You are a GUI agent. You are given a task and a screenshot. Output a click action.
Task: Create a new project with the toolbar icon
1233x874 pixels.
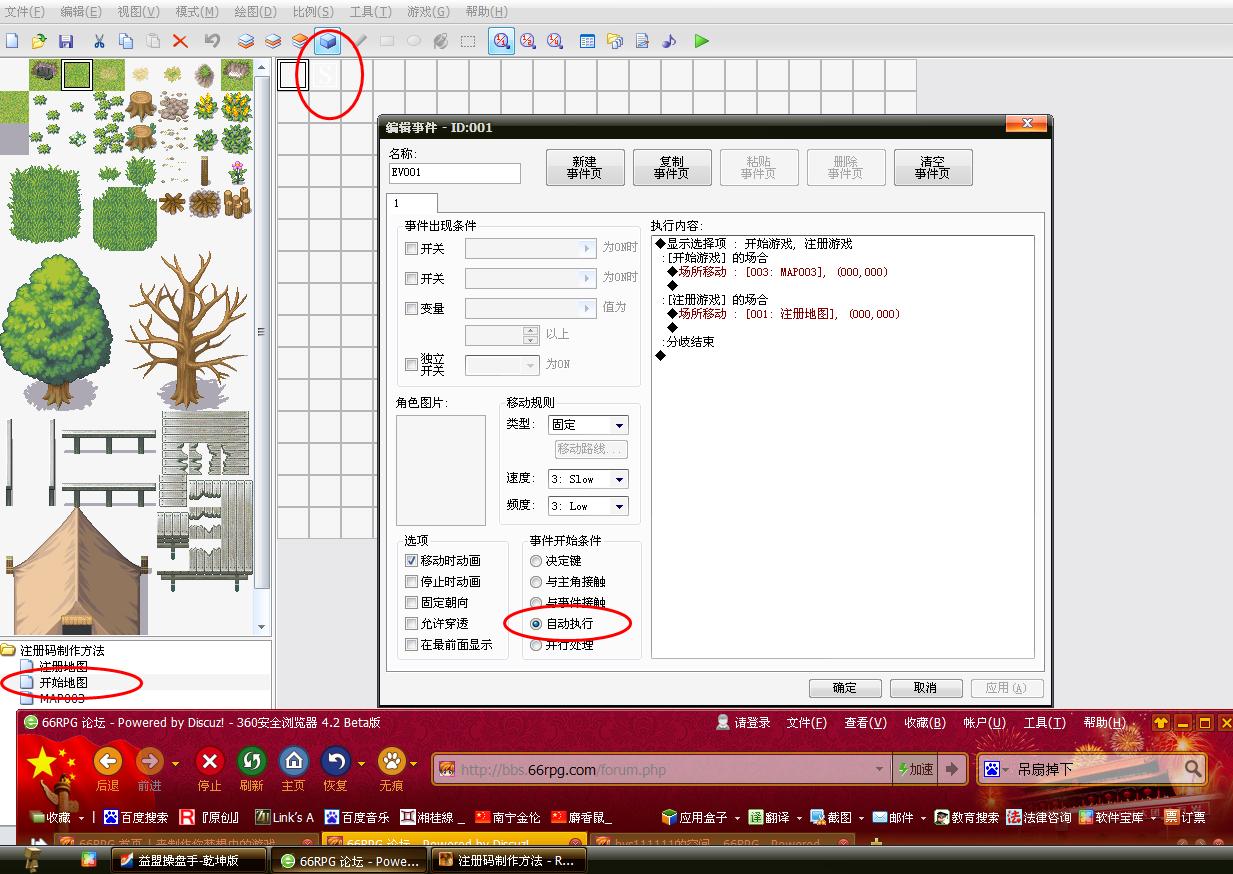(12, 41)
